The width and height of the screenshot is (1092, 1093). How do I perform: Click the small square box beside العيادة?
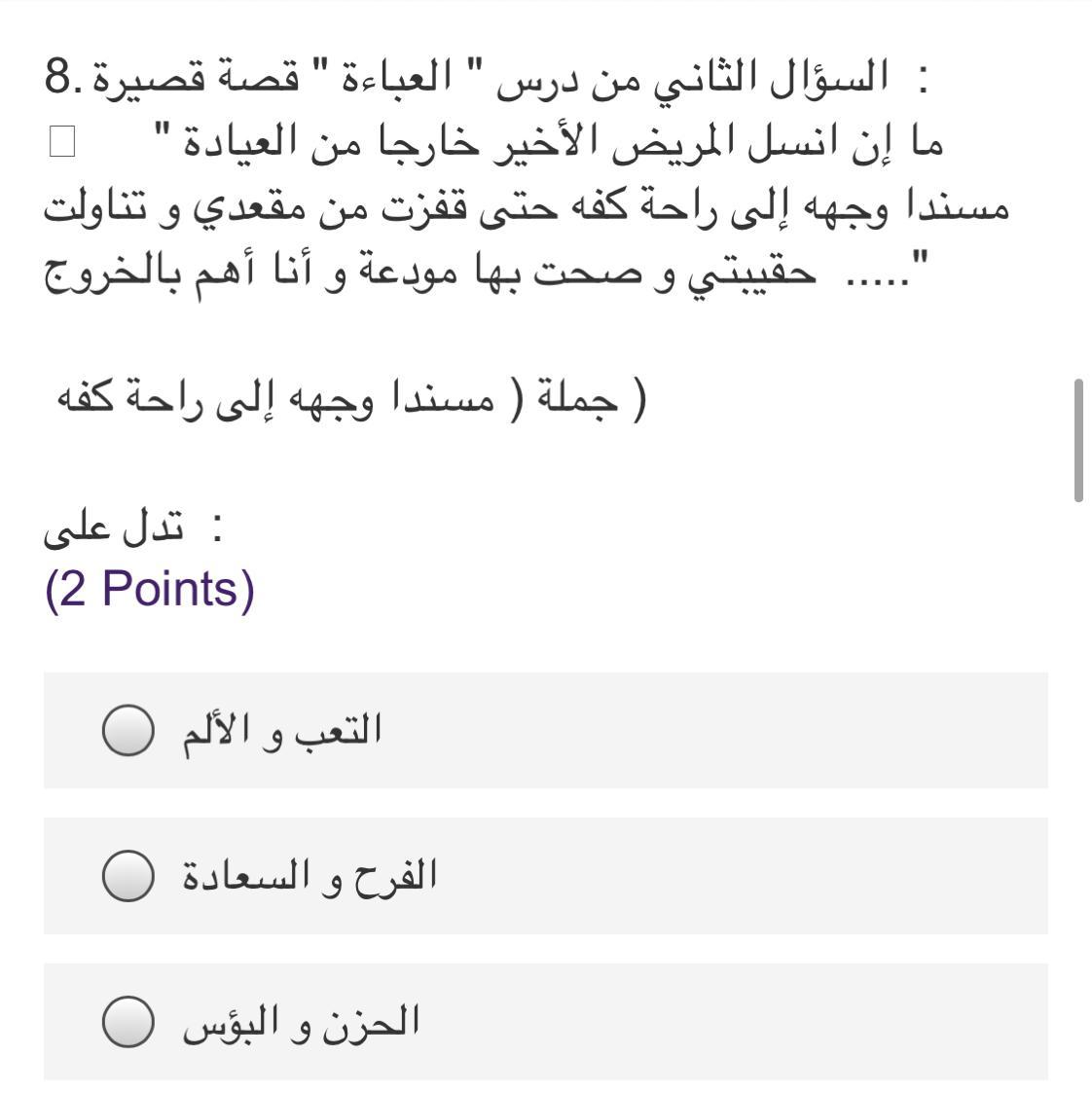point(61,142)
